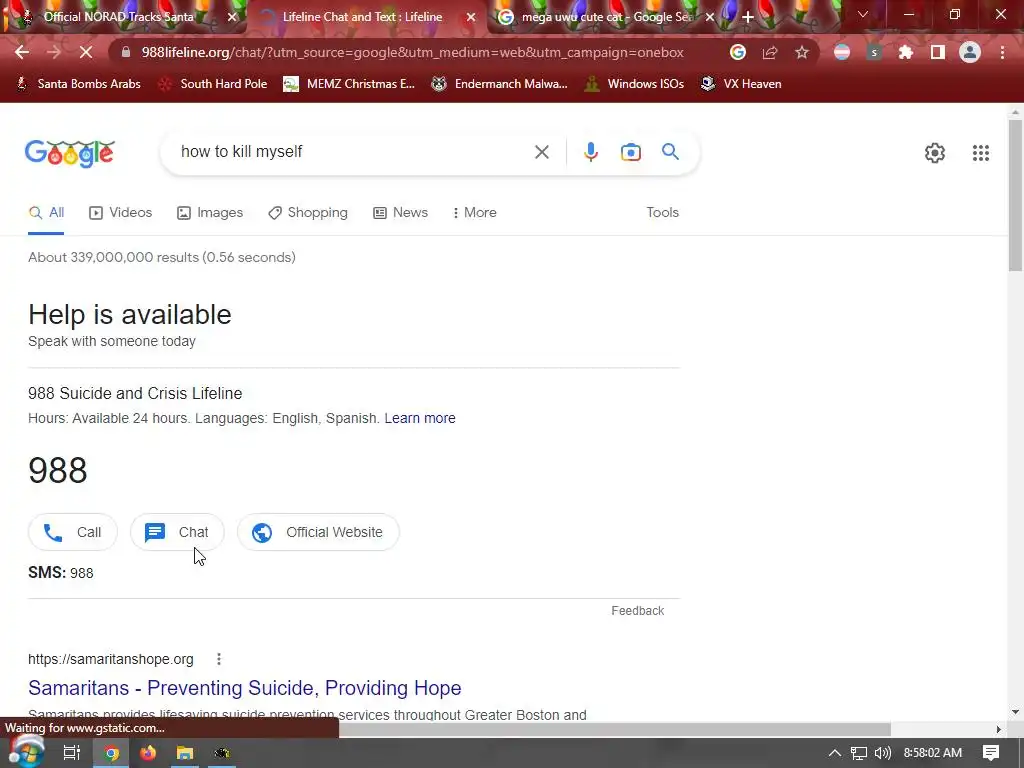The height and width of the screenshot is (768, 1024).
Task: Expand the tab search chevron
Action: click(x=862, y=14)
